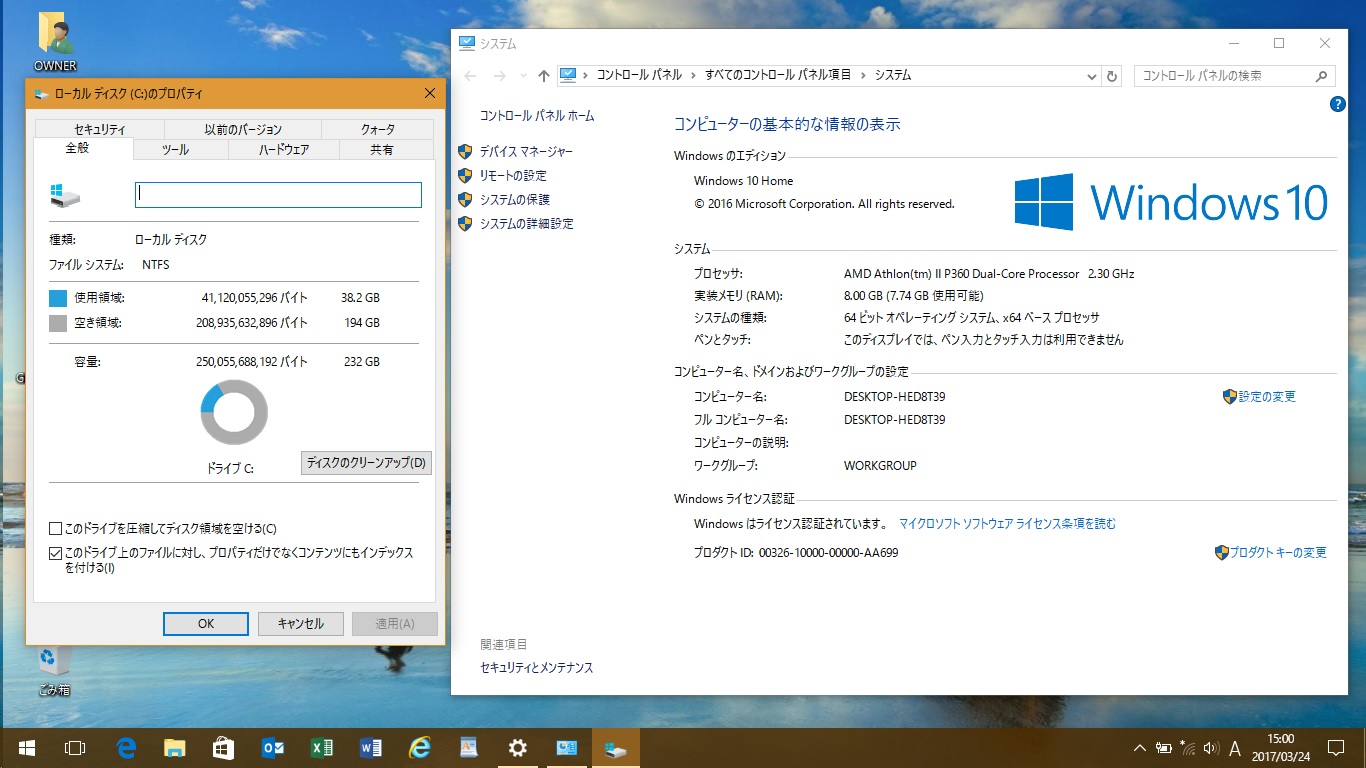Go up one level with up arrow
The image size is (1366, 768).
(544, 76)
